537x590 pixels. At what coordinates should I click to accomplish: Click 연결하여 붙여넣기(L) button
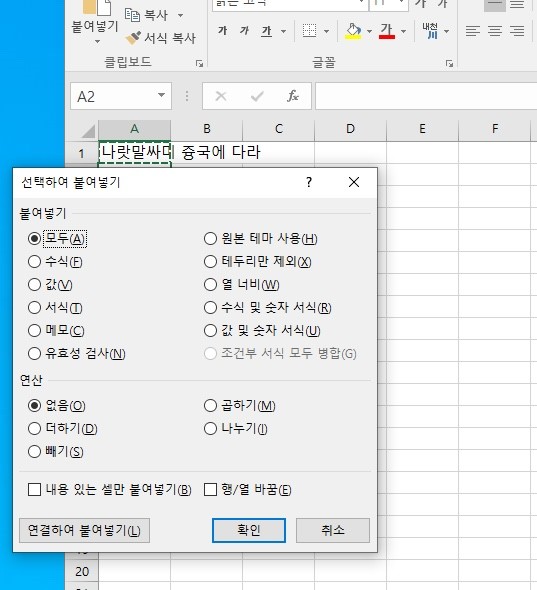(x=84, y=531)
